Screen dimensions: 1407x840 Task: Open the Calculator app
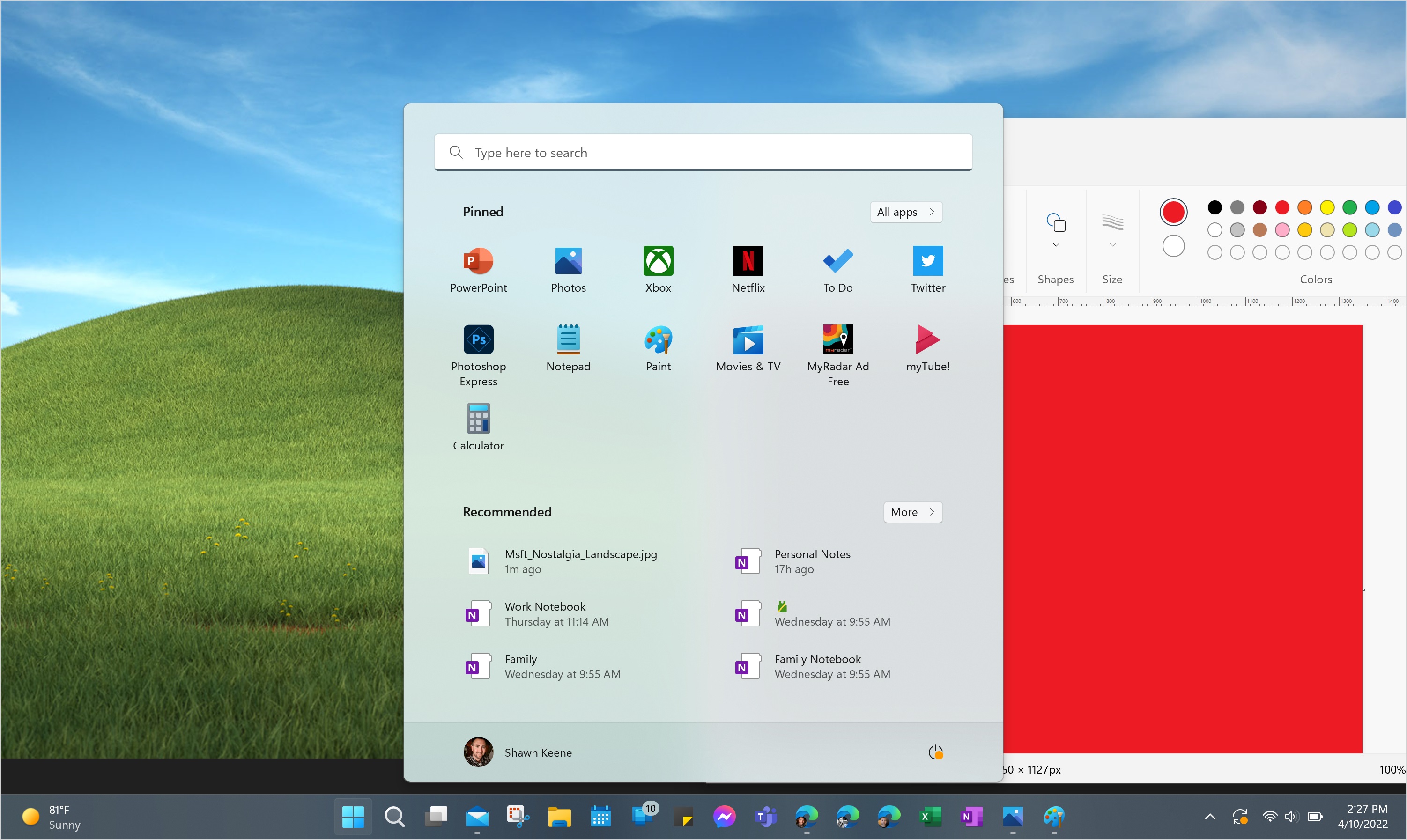coord(478,427)
